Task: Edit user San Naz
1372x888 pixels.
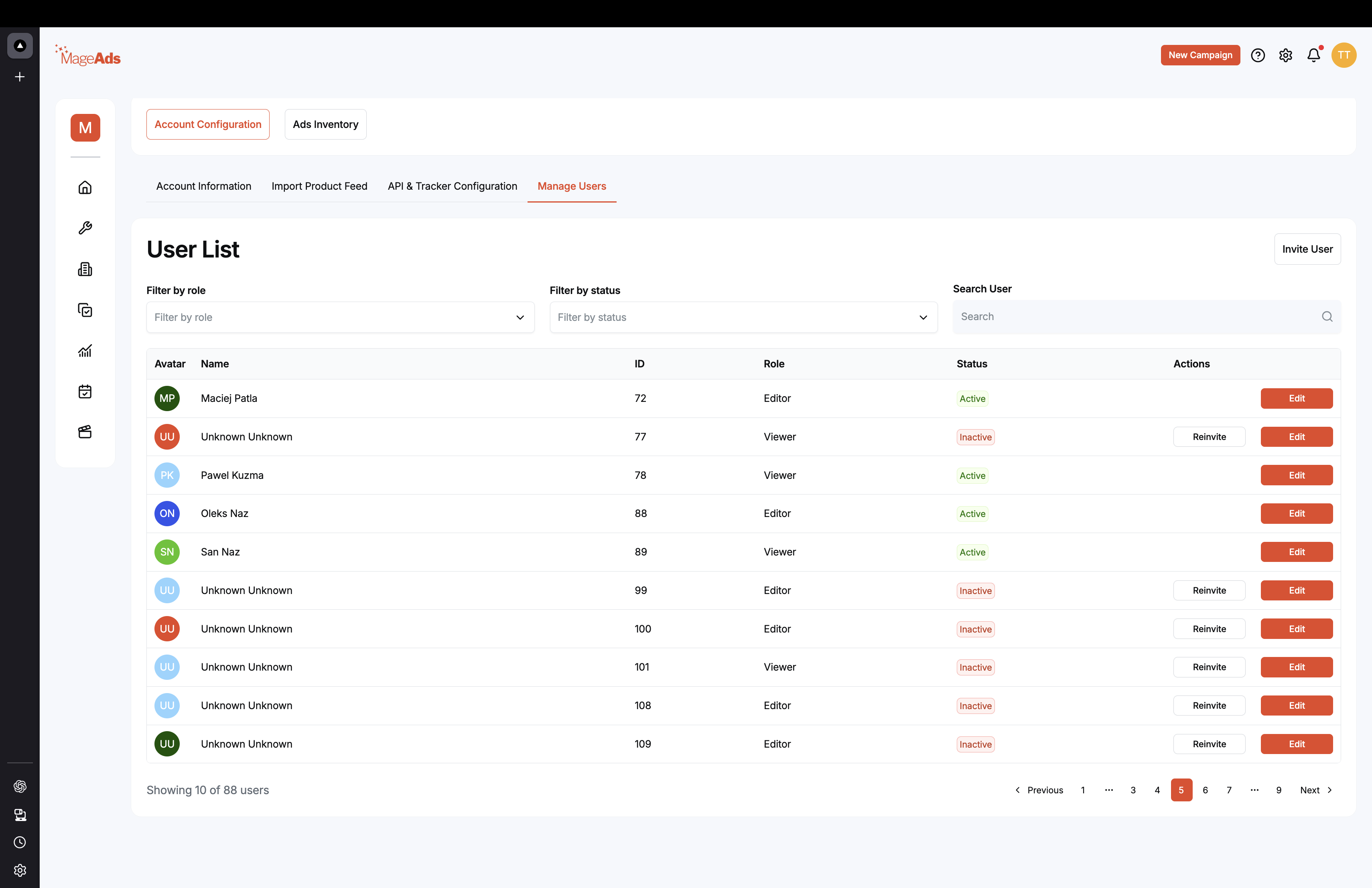Action: tap(1297, 552)
